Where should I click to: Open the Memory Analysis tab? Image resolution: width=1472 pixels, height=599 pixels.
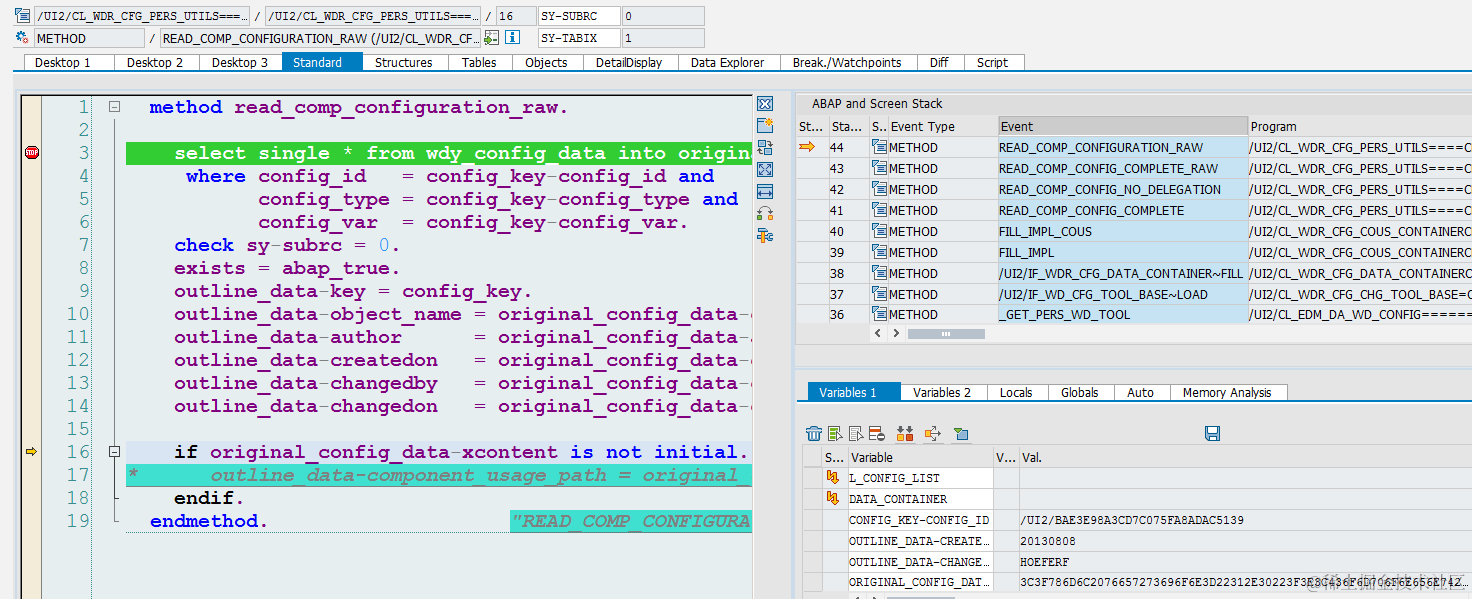click(1227, 392)
